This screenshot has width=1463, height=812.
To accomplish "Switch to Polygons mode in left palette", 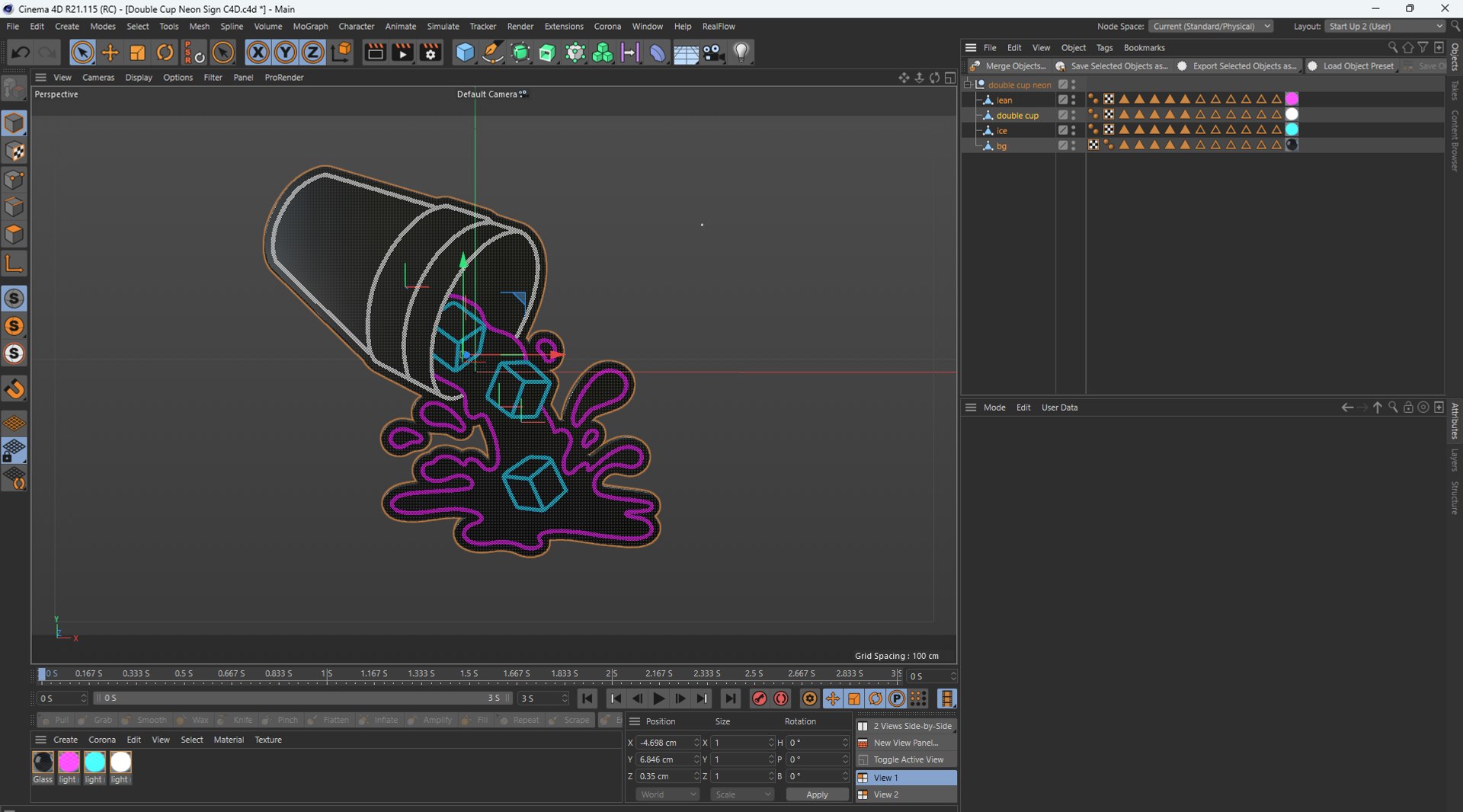I will pos(14,235).
